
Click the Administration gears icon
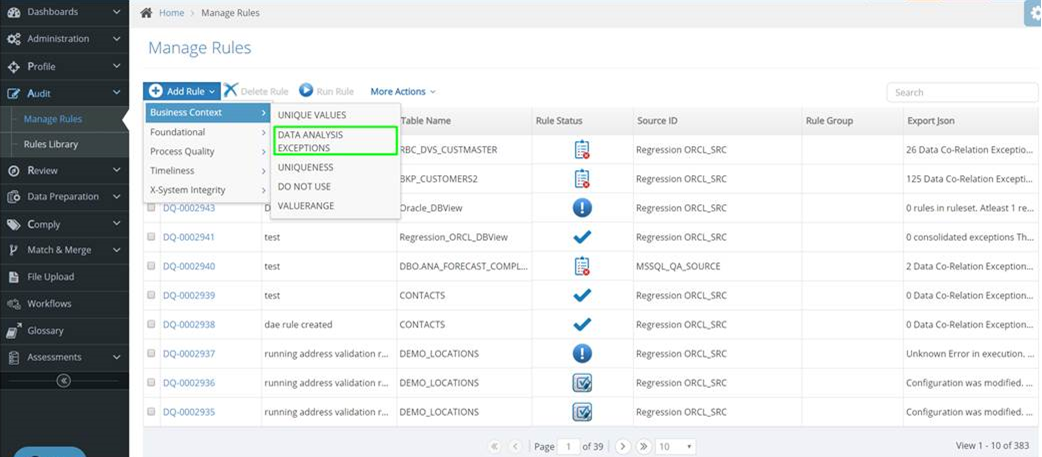pyautogui.click(x=13, y=39)
